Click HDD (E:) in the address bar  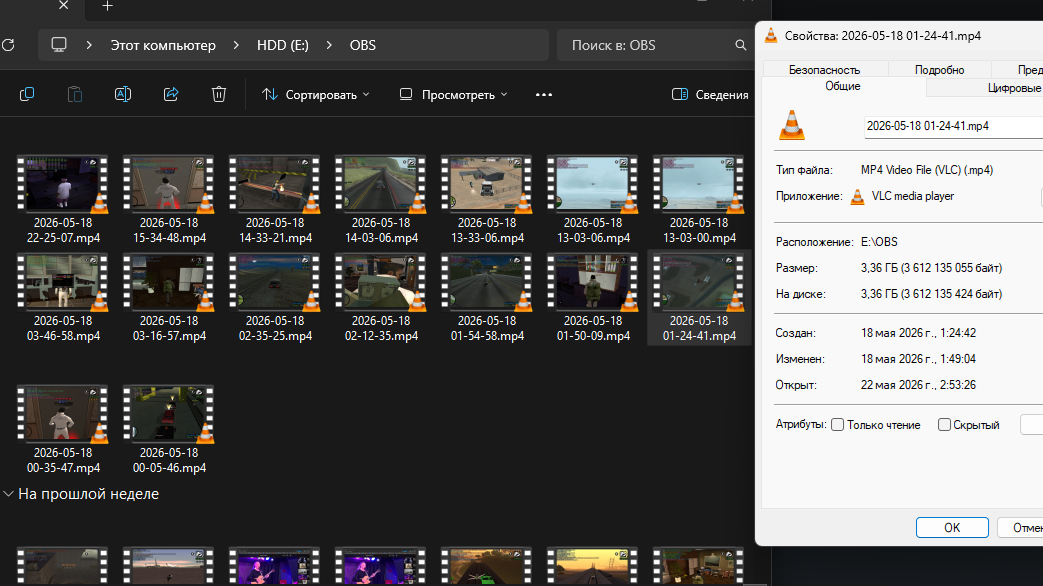283,45
